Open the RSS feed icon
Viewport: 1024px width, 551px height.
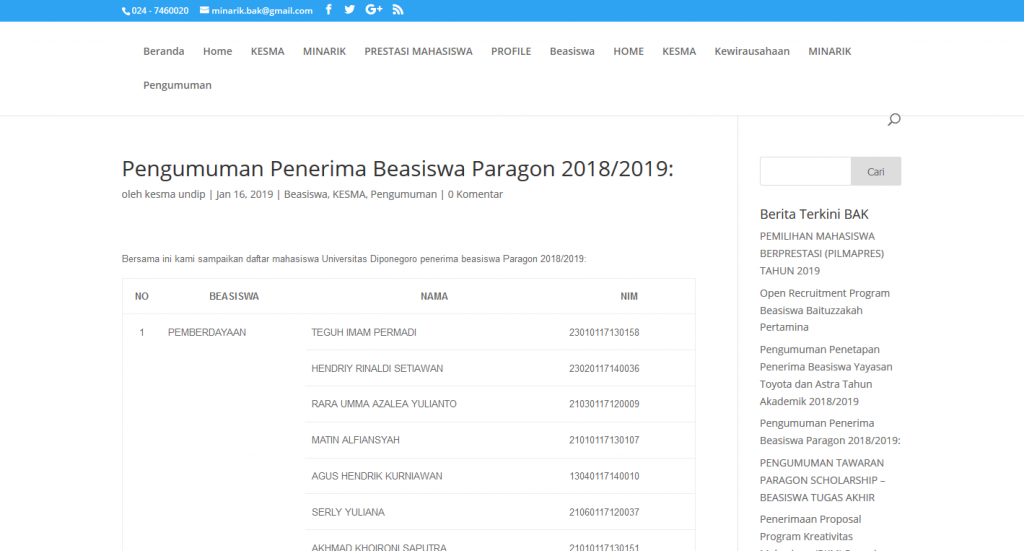pyautogui.click(x=398, y=10)
